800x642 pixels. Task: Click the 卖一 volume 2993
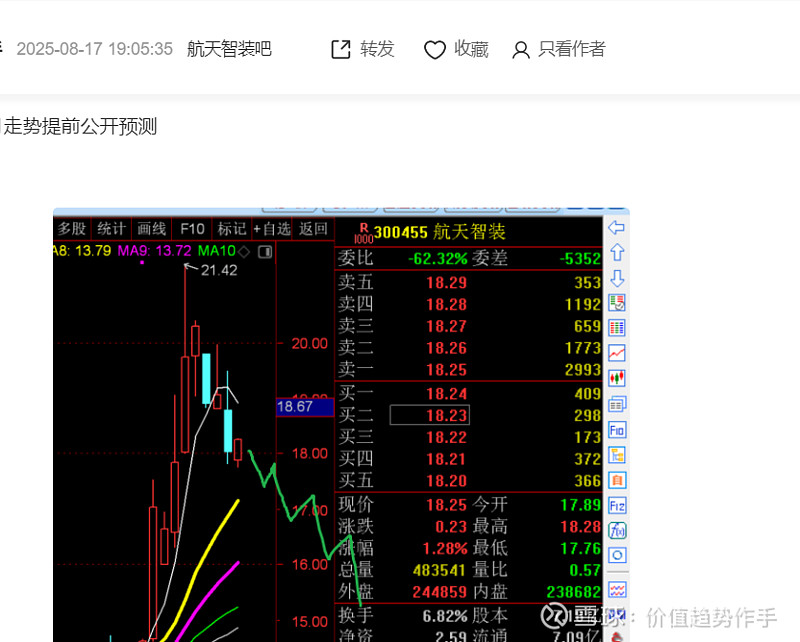tap(583, 369)
